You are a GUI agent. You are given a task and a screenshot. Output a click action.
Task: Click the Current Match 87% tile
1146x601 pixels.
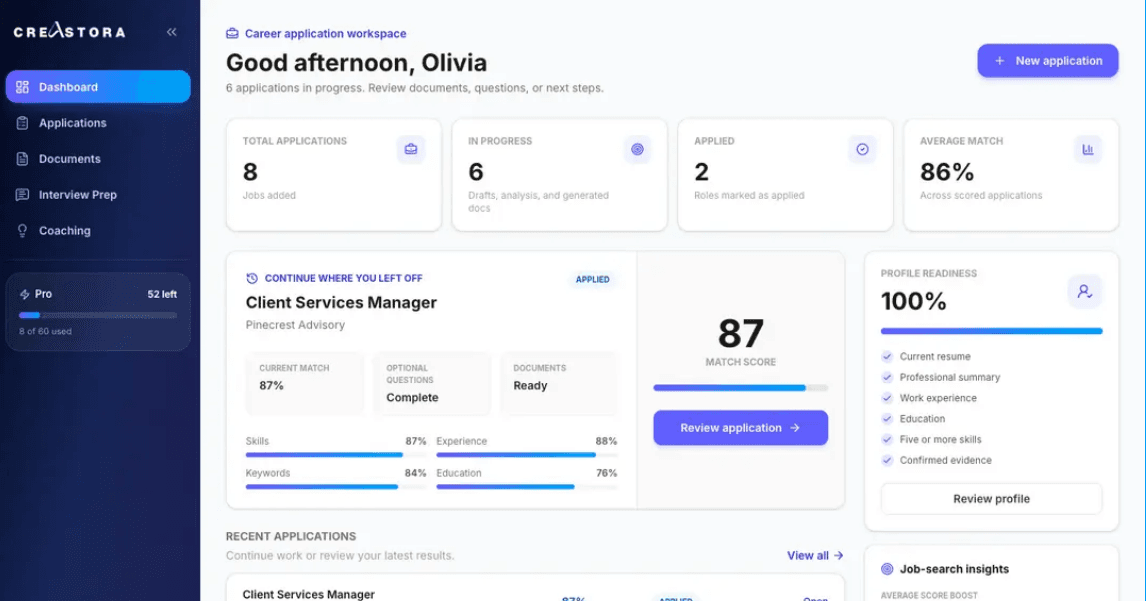pyautogui.click(x=305, y=384)
